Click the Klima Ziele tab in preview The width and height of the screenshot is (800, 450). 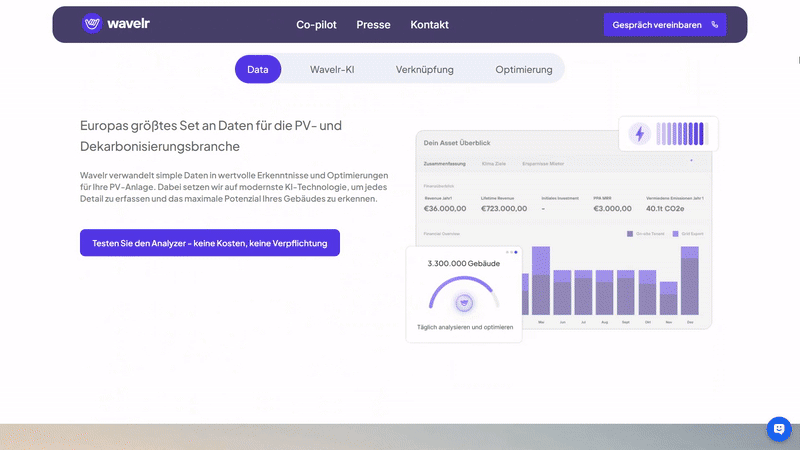(494, 164)
